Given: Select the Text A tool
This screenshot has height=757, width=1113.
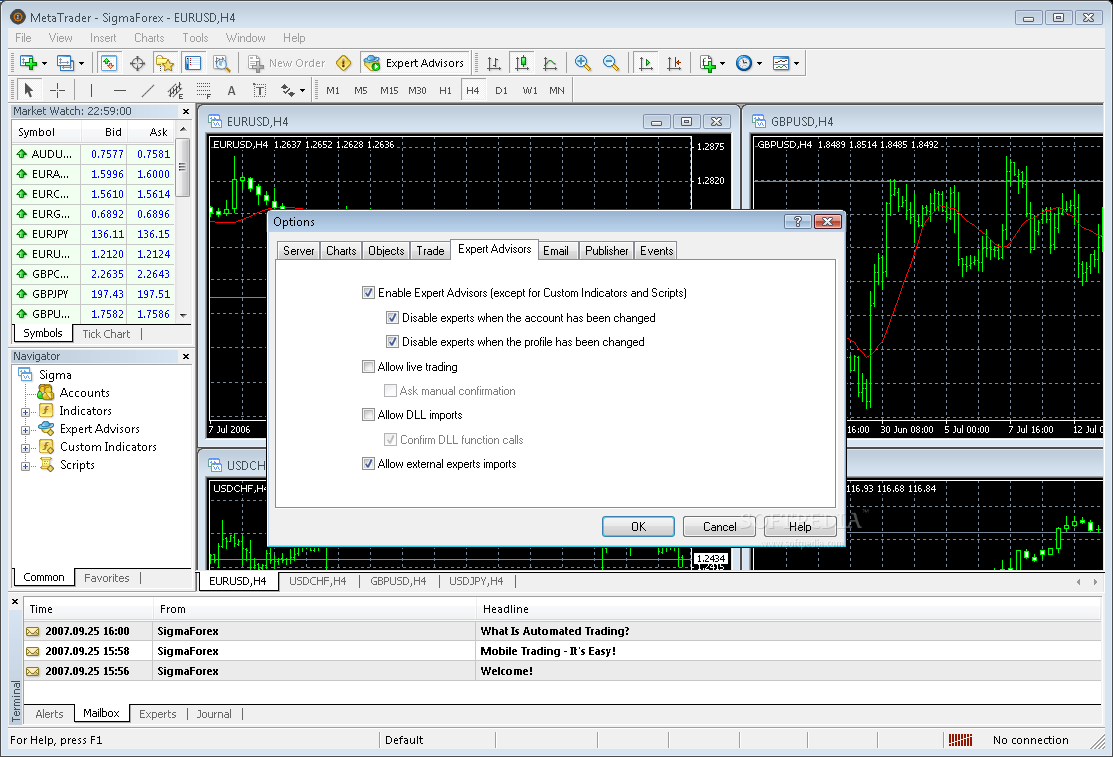Looking at the screenshot, I should (x=231, y=90).
